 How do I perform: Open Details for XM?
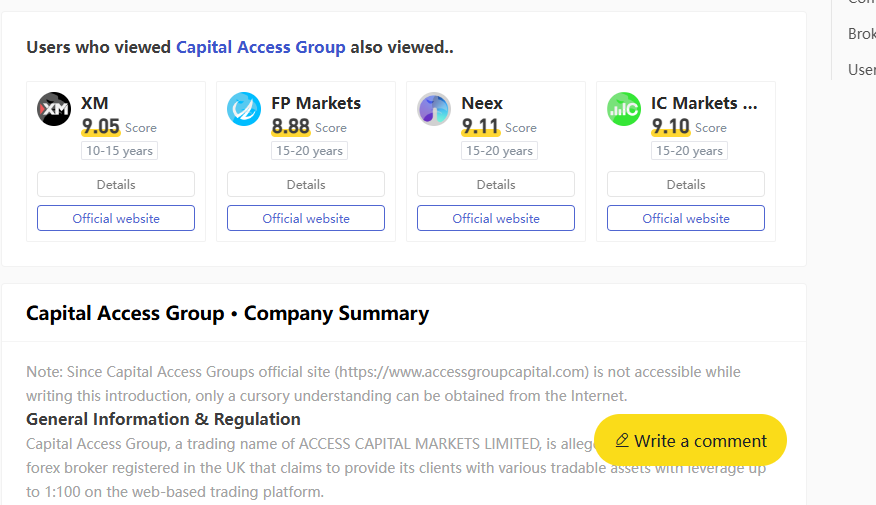(x=116, y=184)
